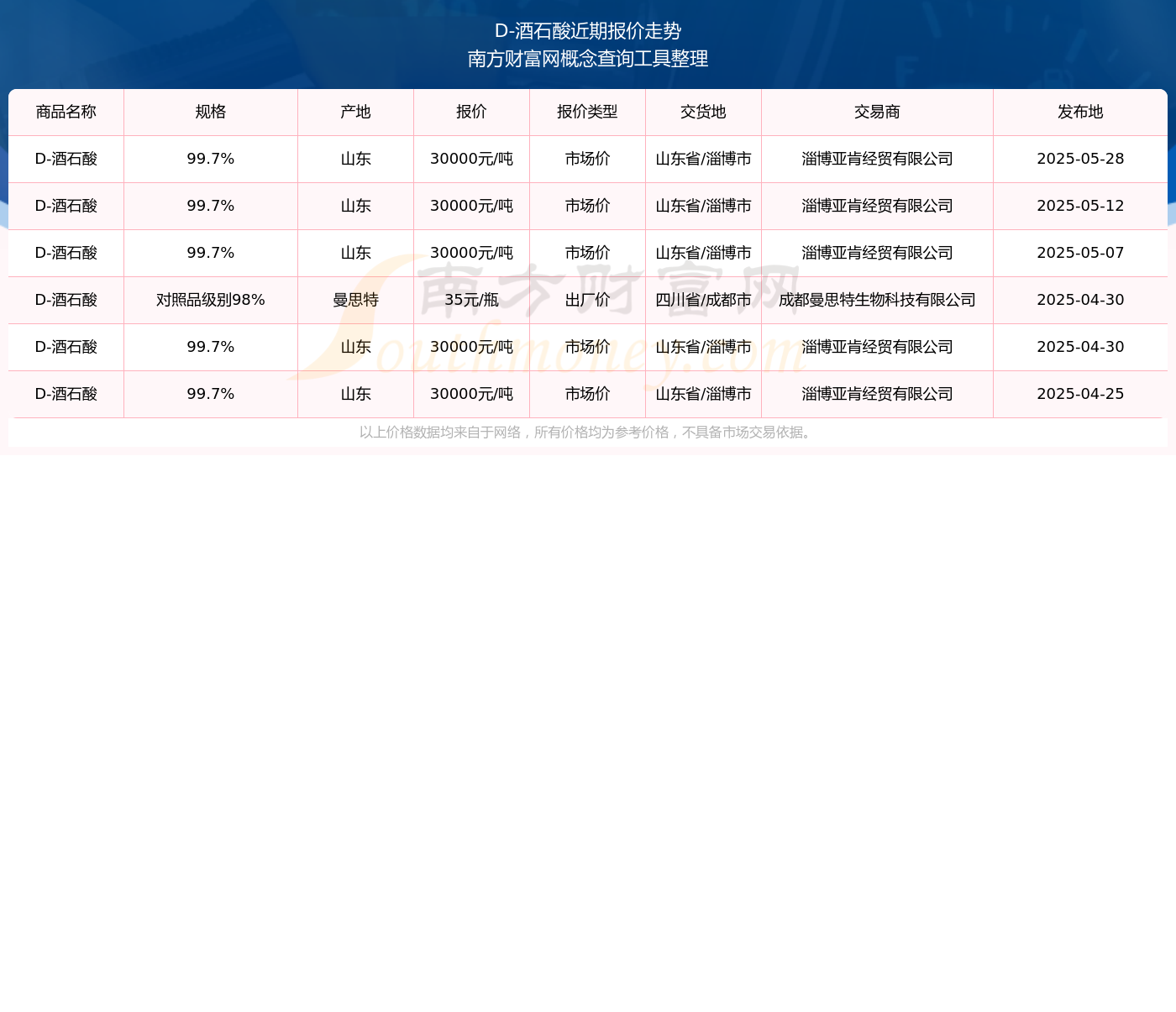The image size is (1176, 1012).
Task: Click 山东 in the 2025-05-28 row
Action: (x=356, y=159)
